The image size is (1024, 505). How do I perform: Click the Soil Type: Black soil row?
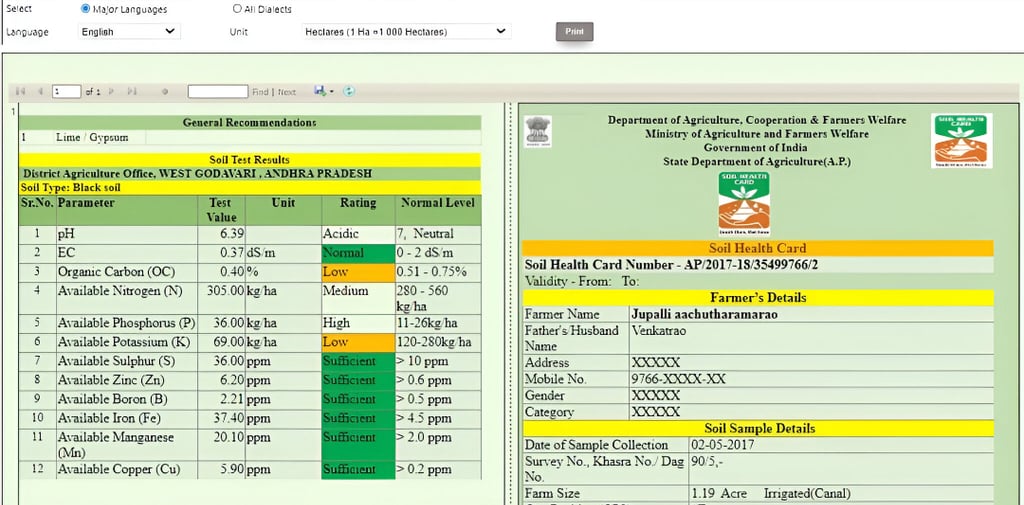[250, 187]
